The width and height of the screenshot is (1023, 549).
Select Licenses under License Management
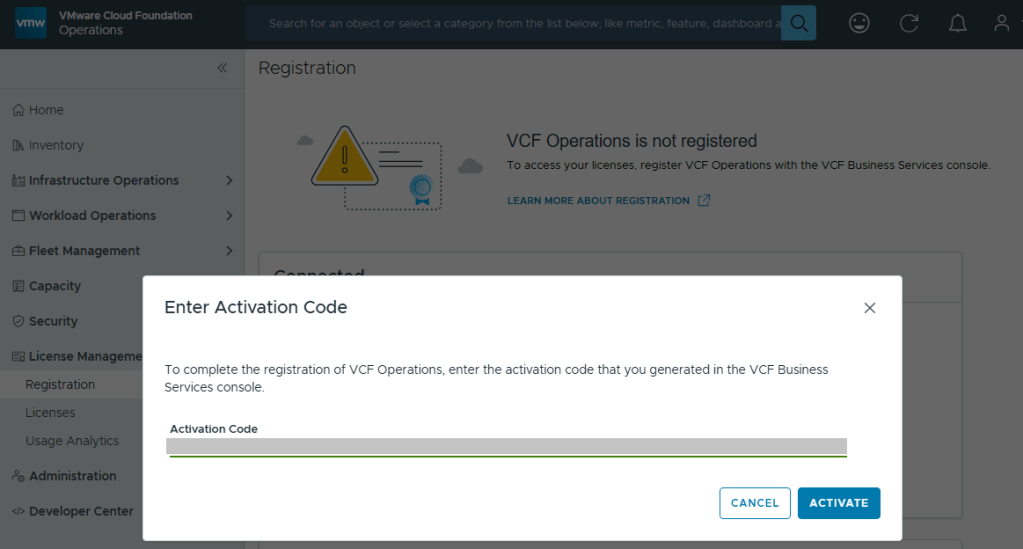point(50,413)
